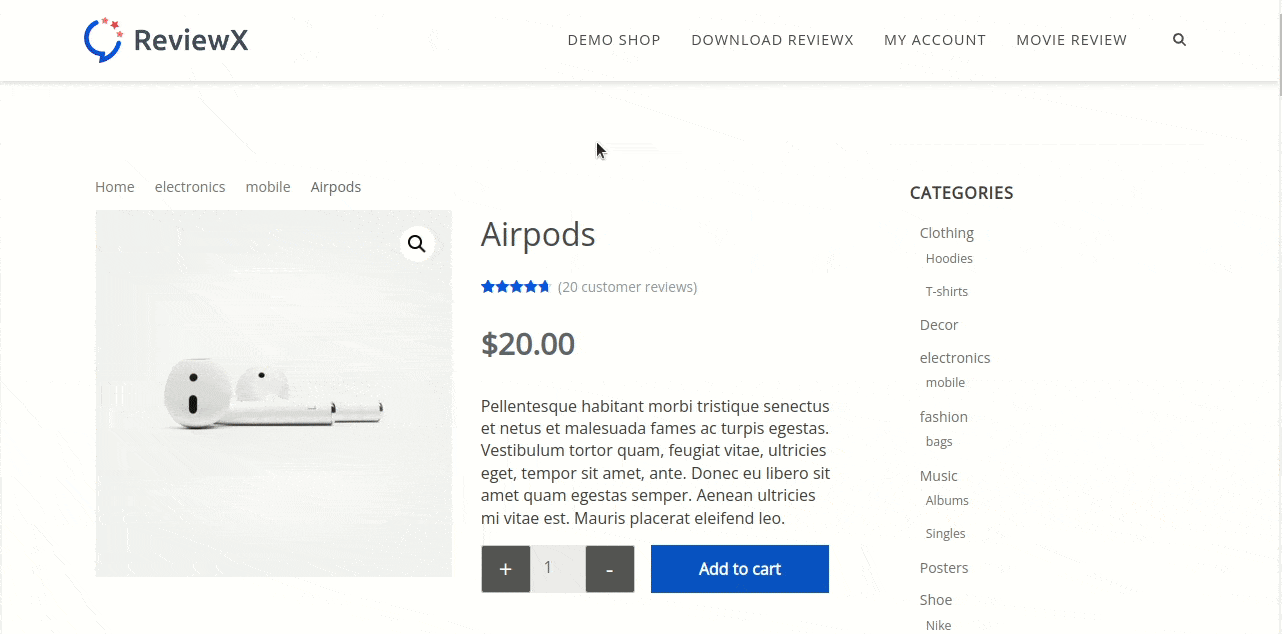Screen dimensions: 1282x634
Task: Select the Clothing category
Action: pos(946,233)
